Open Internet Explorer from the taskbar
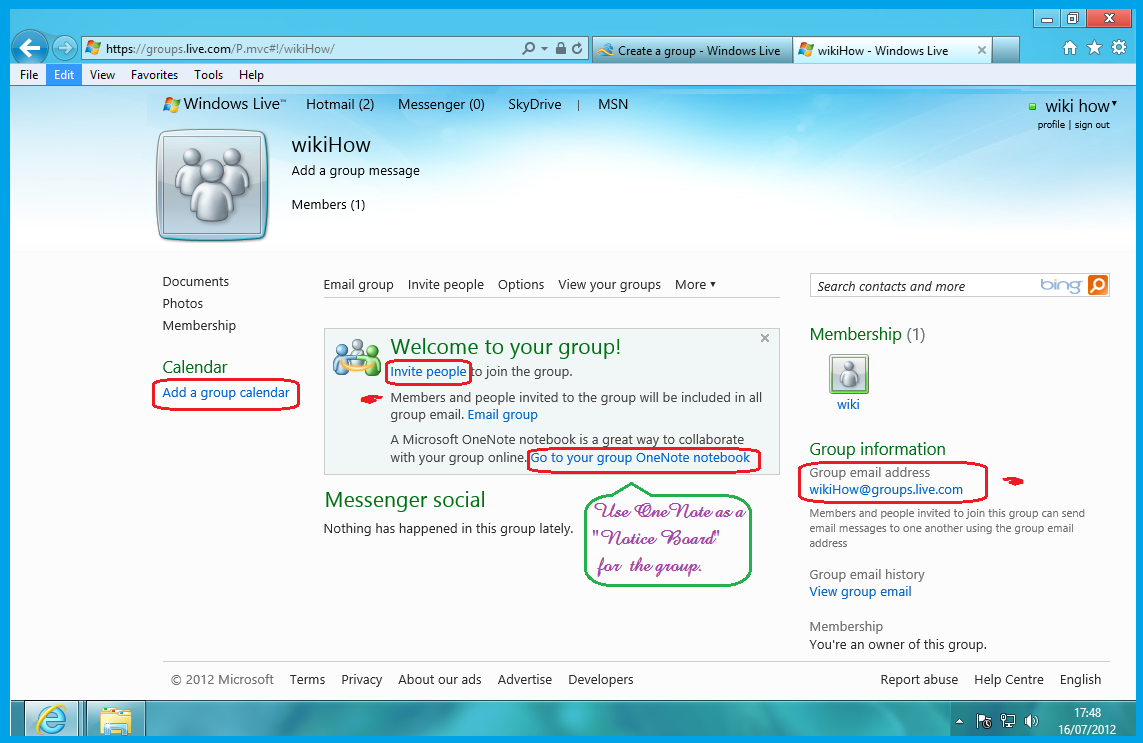 [51, 720]
